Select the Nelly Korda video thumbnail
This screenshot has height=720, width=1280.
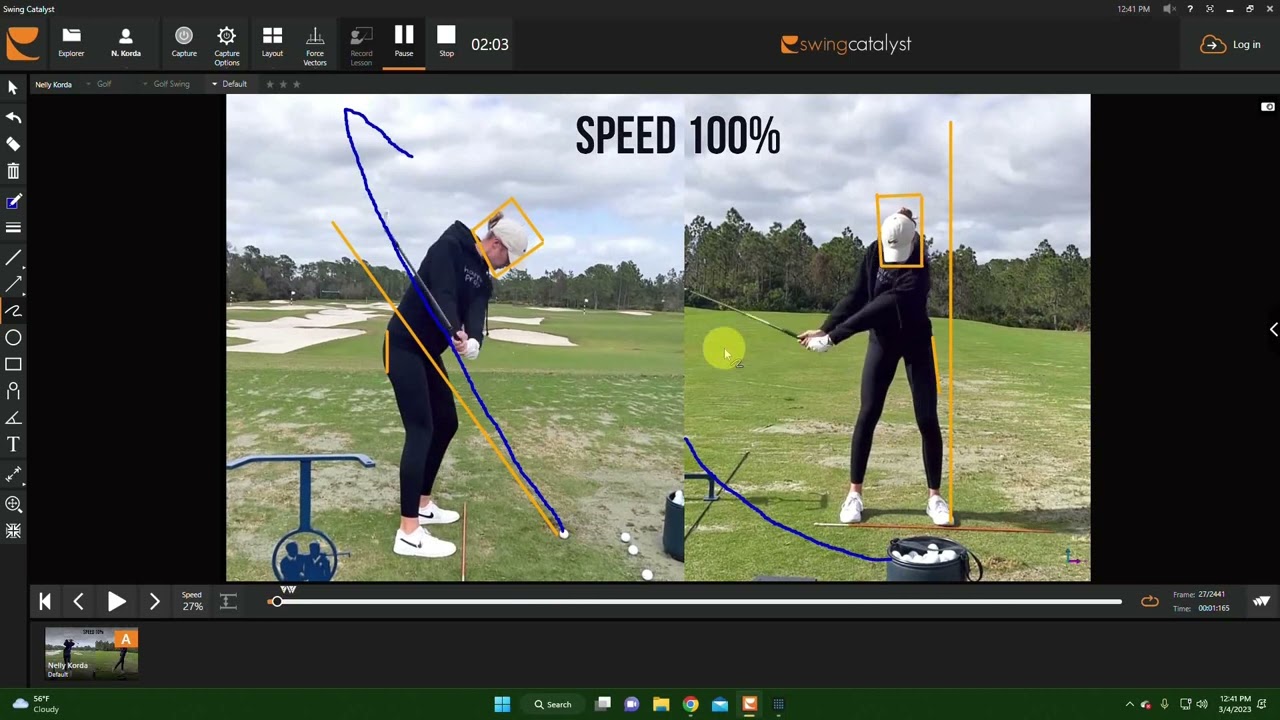[x=92, y=654]
